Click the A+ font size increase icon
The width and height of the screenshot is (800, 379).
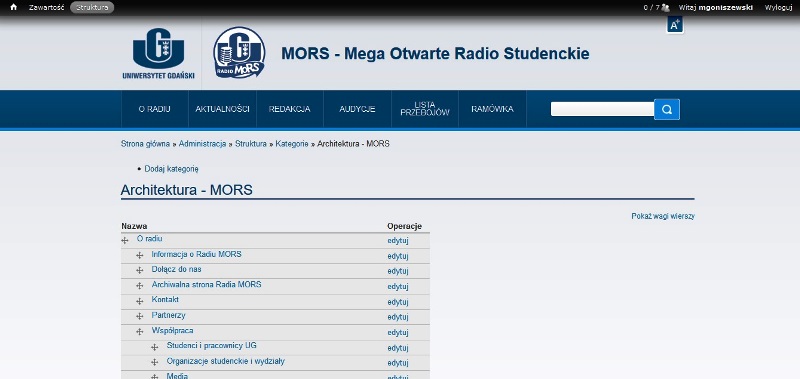click(675, 24)
